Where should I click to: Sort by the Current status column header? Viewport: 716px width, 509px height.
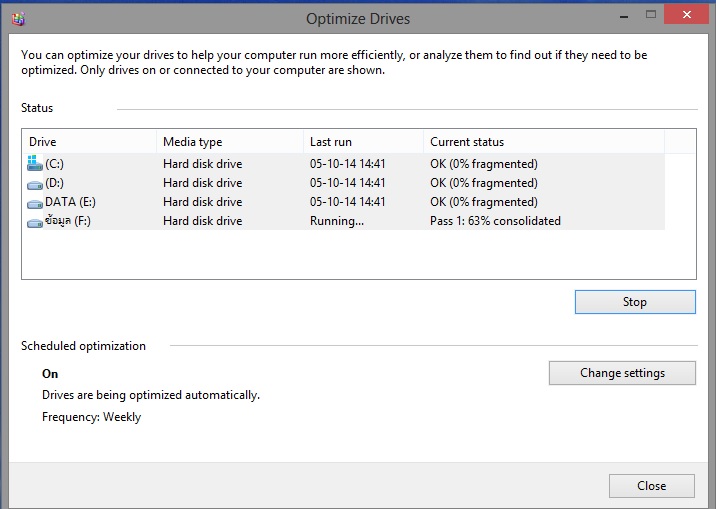(x=544, y=142)
